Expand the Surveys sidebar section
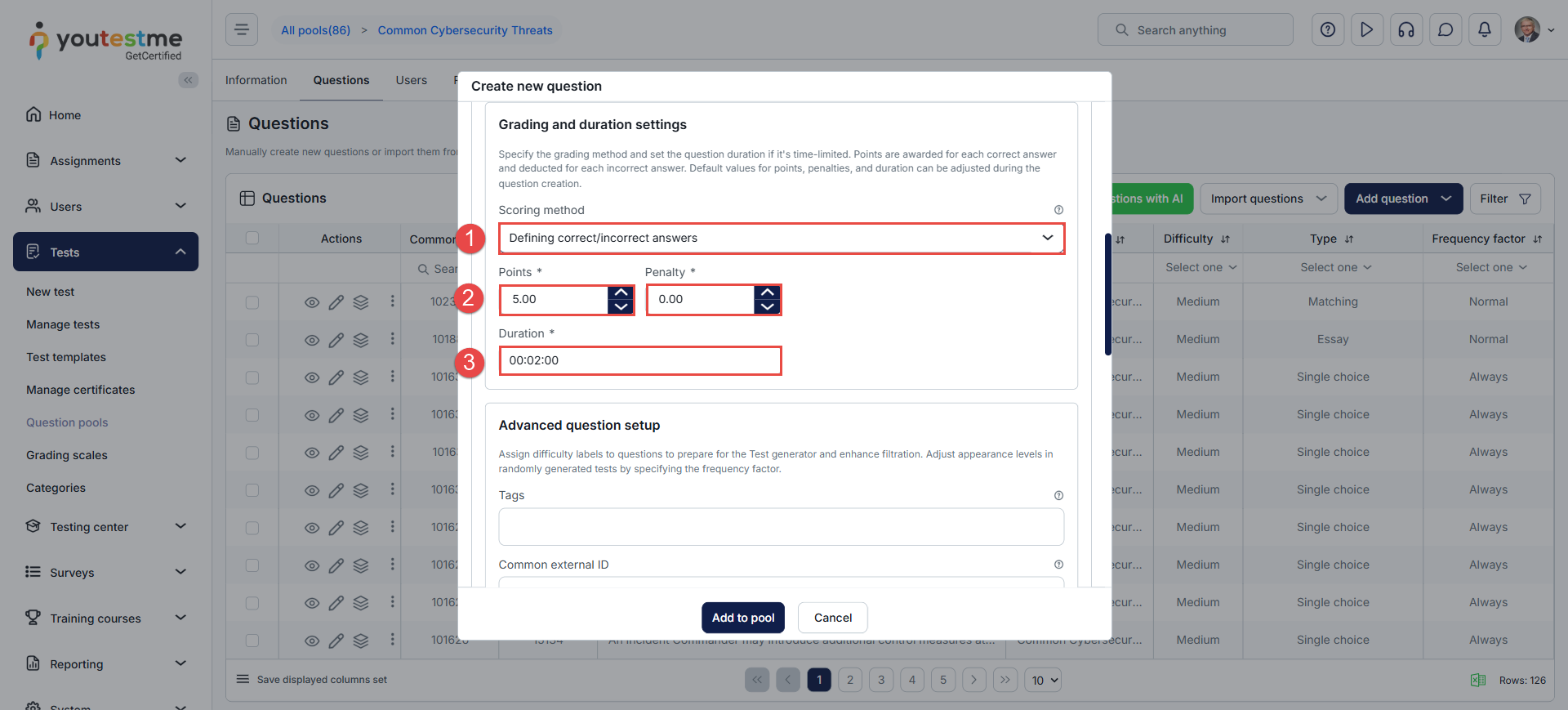This screenshot has height=710, width=1568. click(x=106, y=573)
